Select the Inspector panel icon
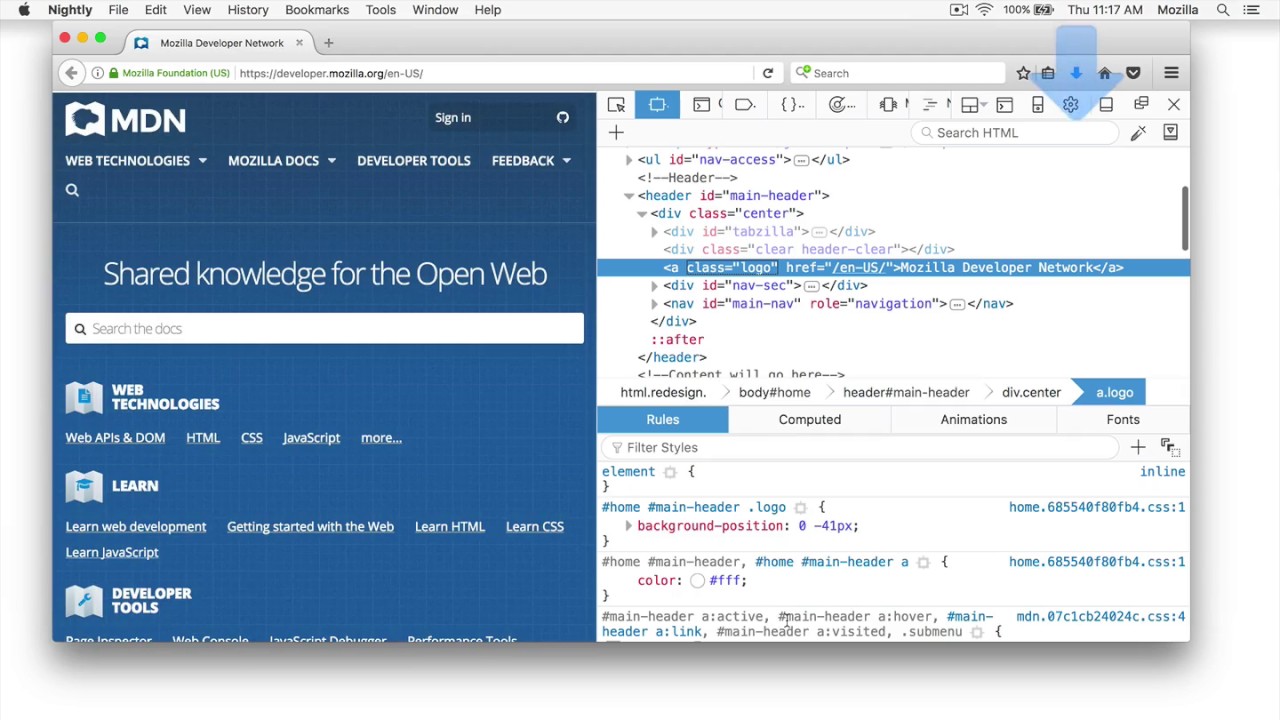 point(657,105)
